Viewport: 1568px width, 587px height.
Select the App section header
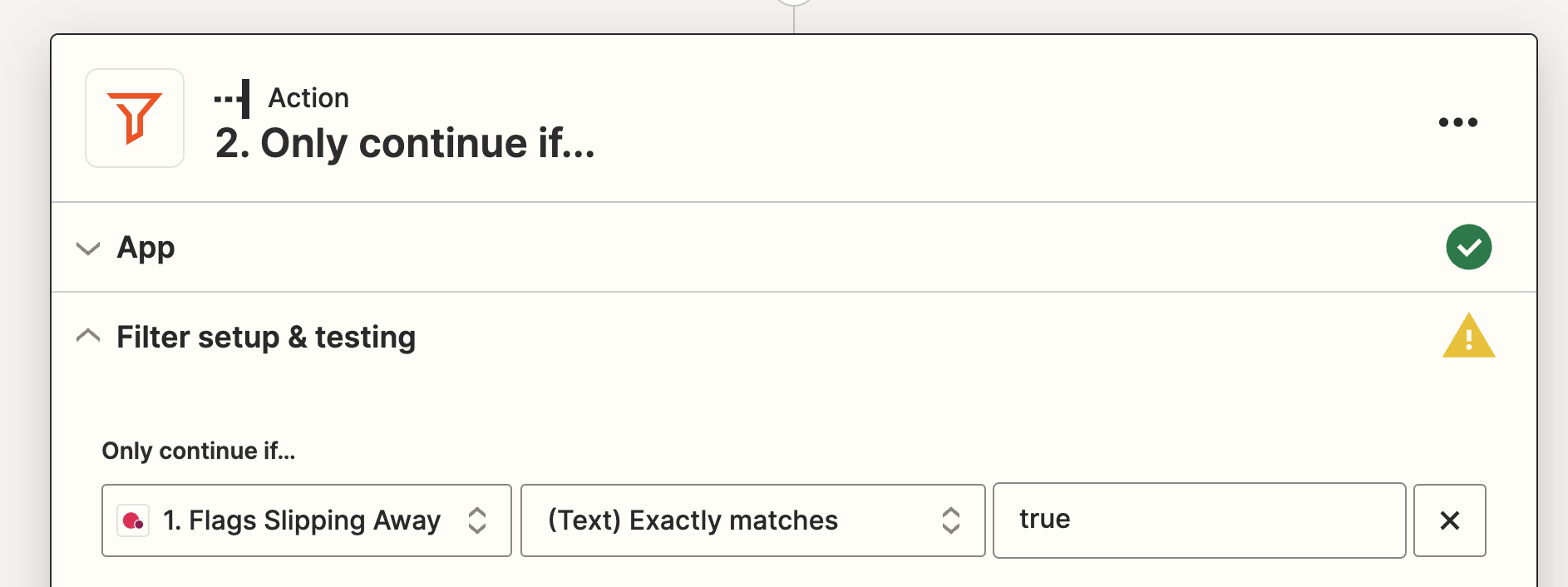(146, 247)
